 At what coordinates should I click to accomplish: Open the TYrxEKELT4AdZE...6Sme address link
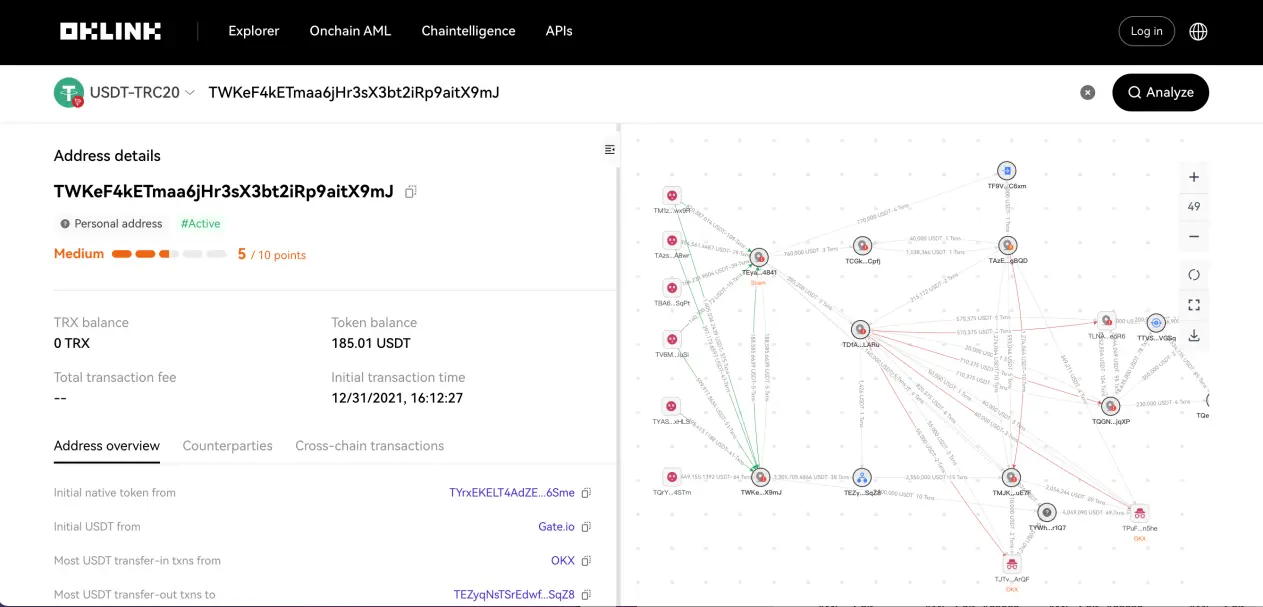[512, 493]
